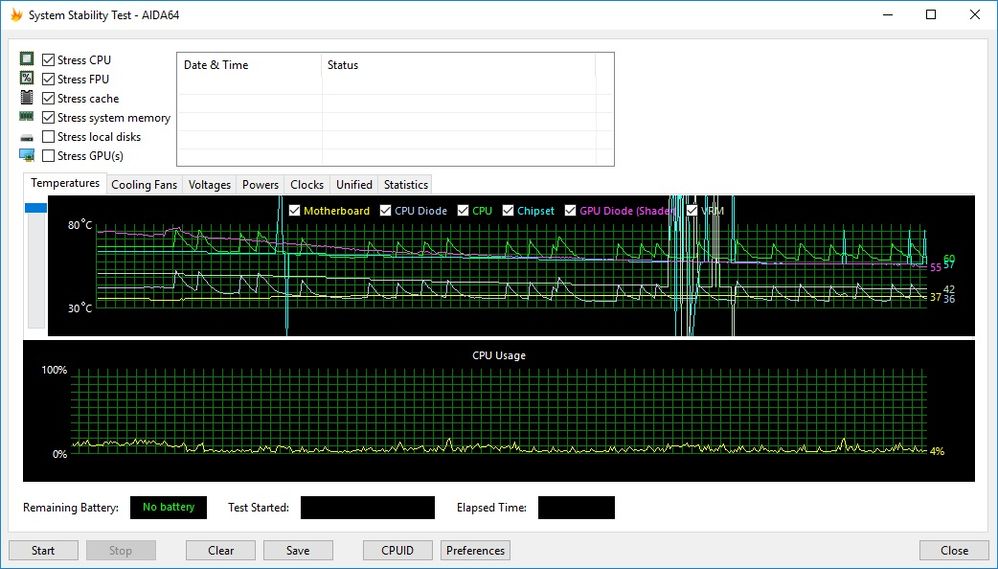This screenshot has width=998, height=569.
Task: Click the monitor icon beside Stress GPU(s)
Action: (x=27, y=155)
